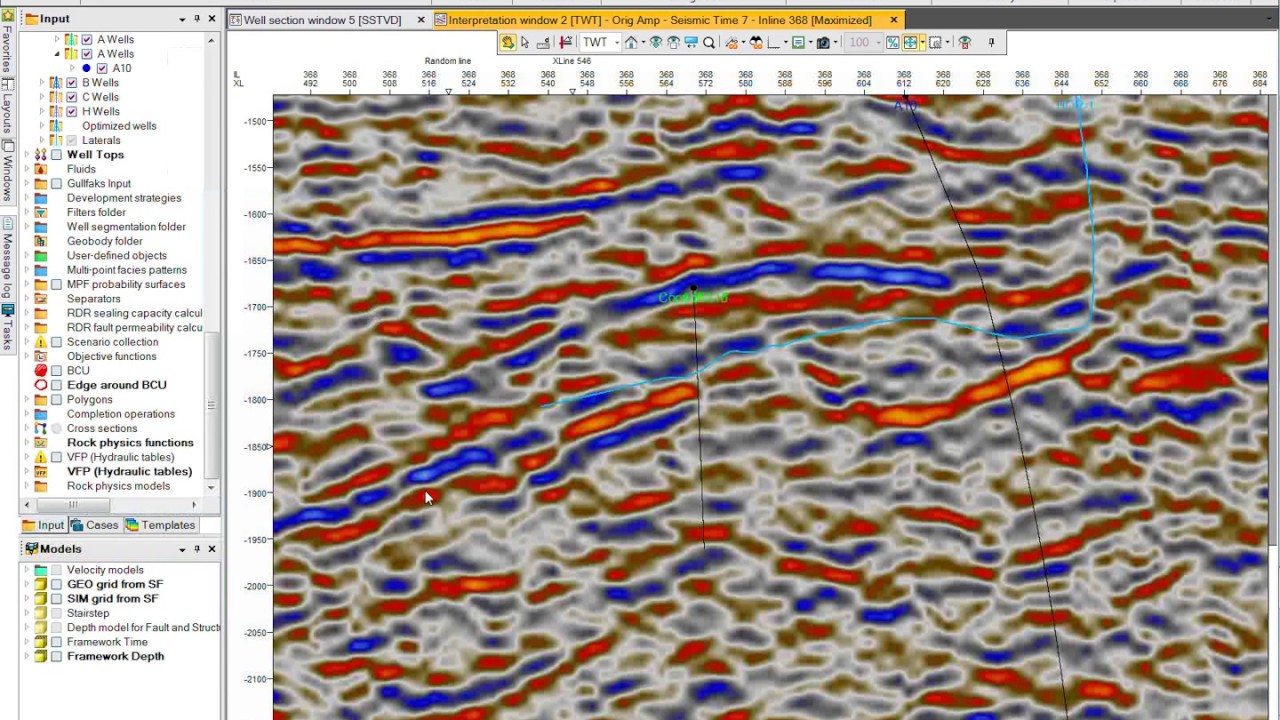Open Favorites side panel tab
Viewport: 1280px width, 720px height.
(7, 42)
